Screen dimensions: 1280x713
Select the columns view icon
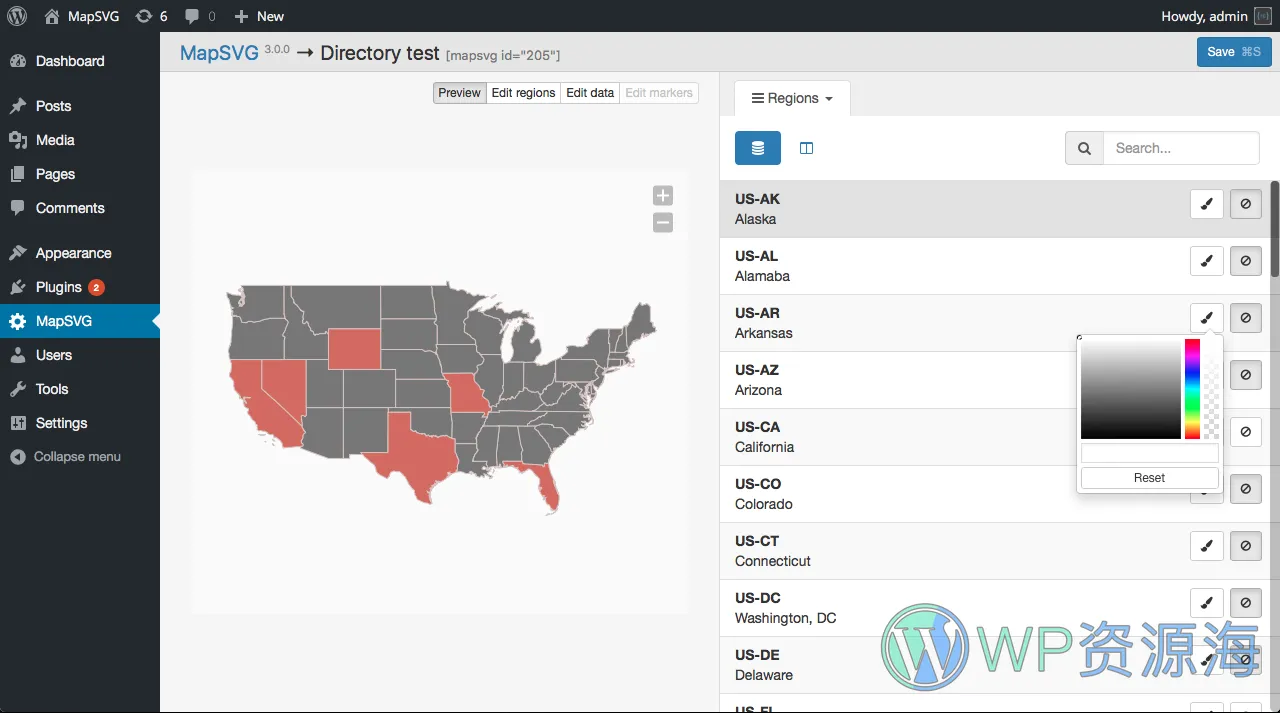point(807,148)
